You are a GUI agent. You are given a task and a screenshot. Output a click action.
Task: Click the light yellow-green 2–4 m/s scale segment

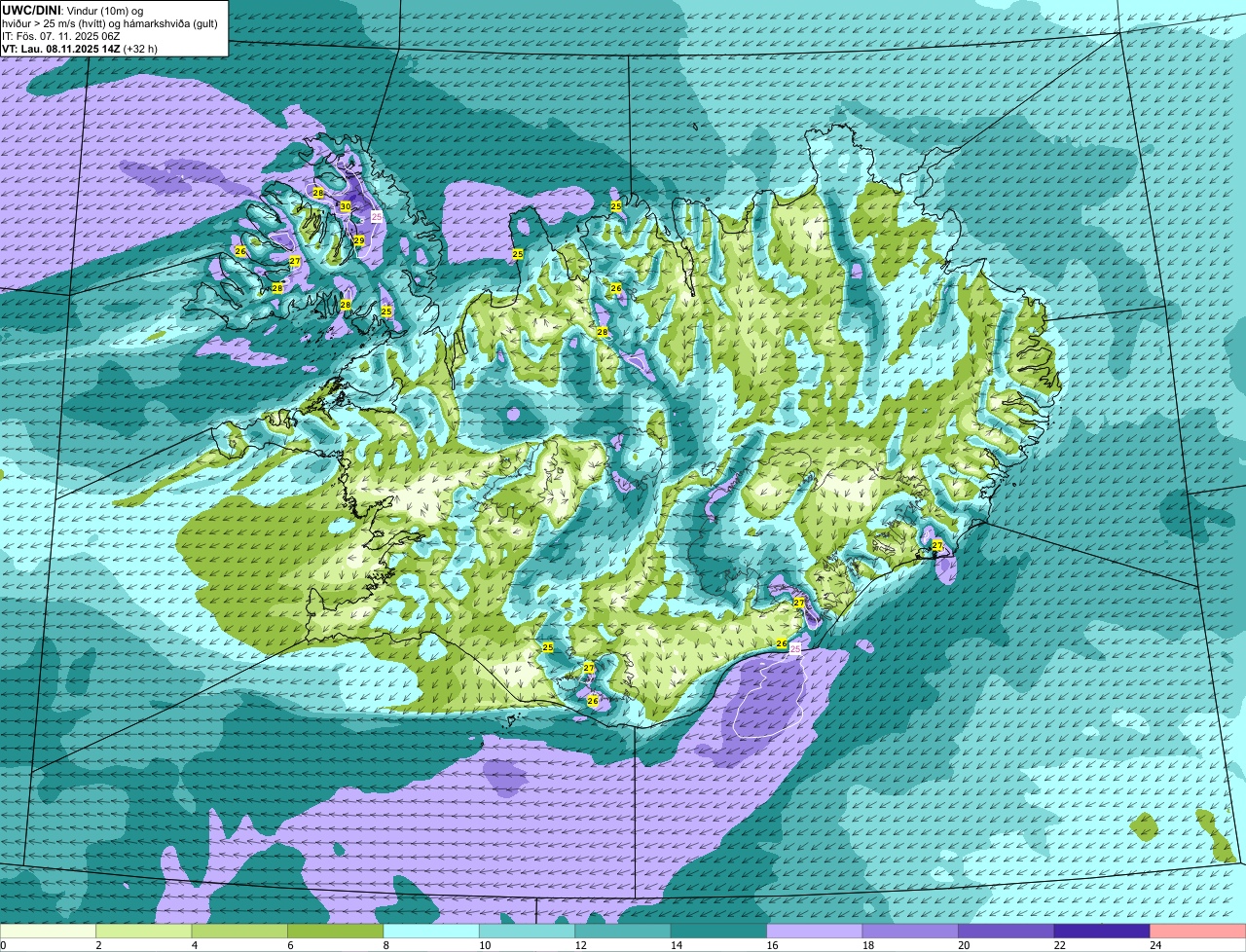pos(144,931)
